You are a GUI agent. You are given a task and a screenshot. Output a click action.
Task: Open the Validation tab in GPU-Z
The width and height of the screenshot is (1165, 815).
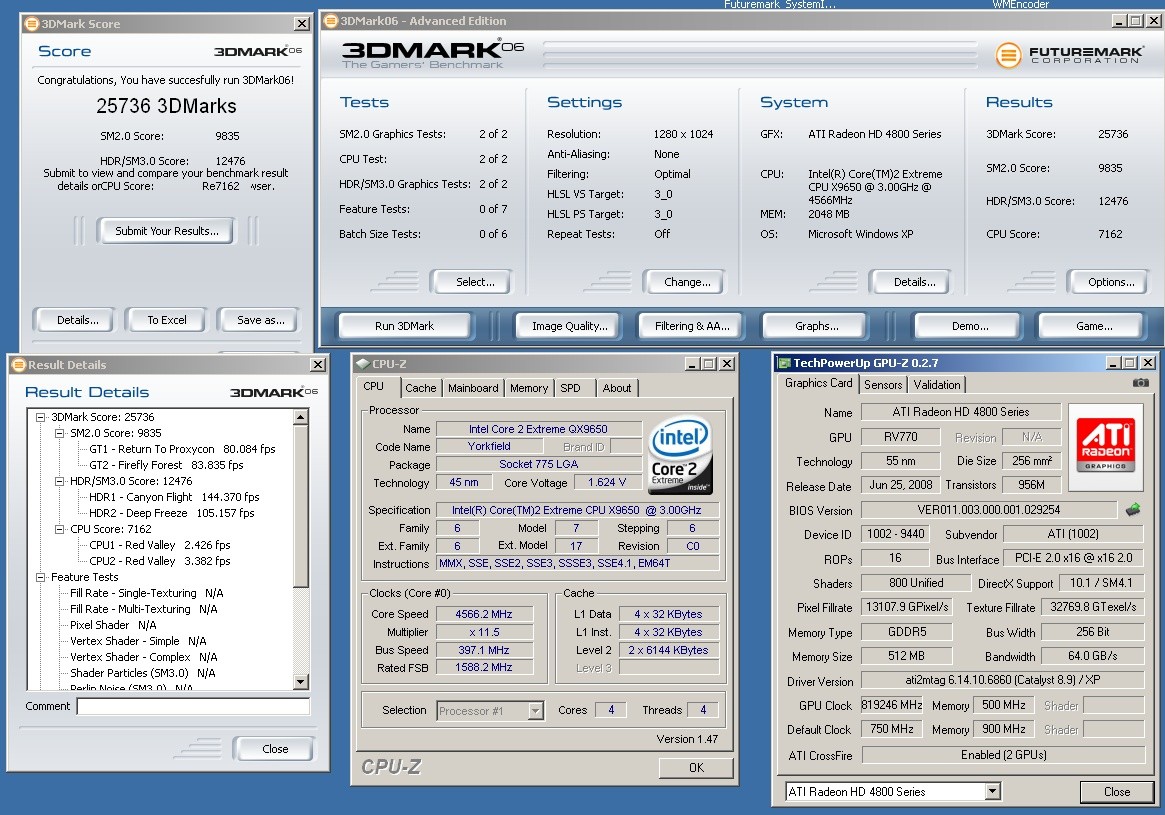[937, 385]
